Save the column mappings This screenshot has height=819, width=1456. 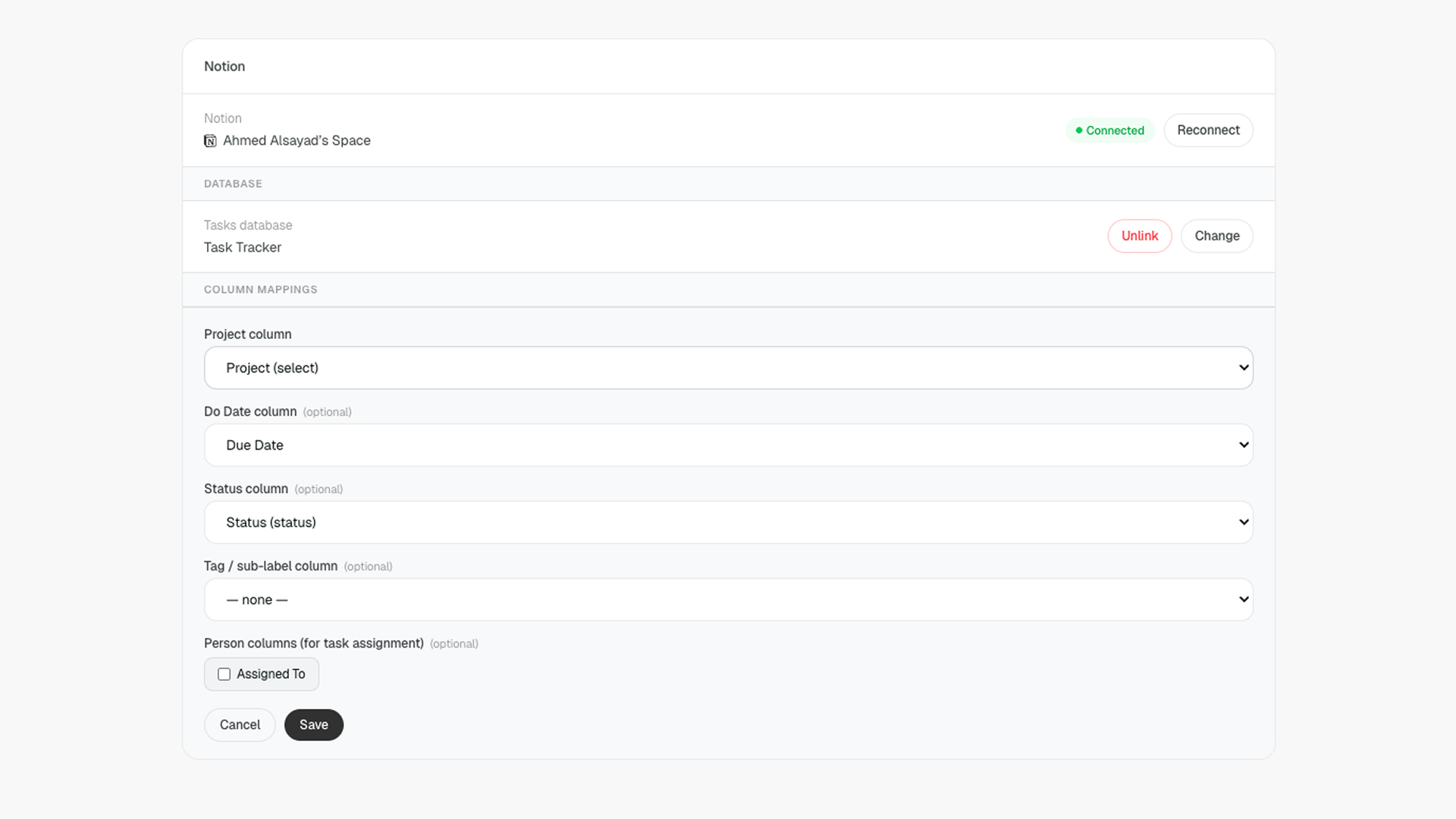point(313,725)
